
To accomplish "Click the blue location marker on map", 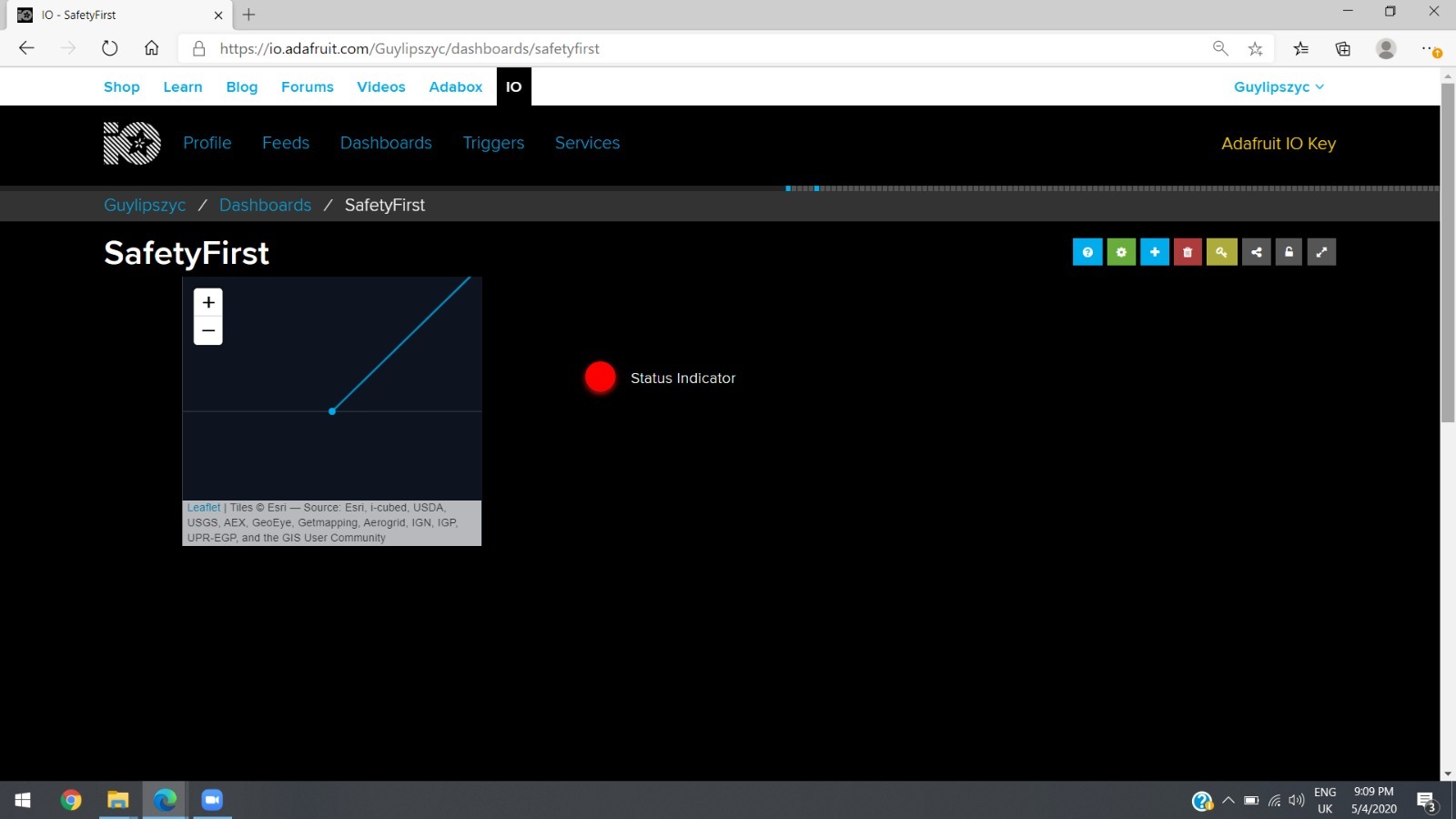I will [x=332, y=411].
